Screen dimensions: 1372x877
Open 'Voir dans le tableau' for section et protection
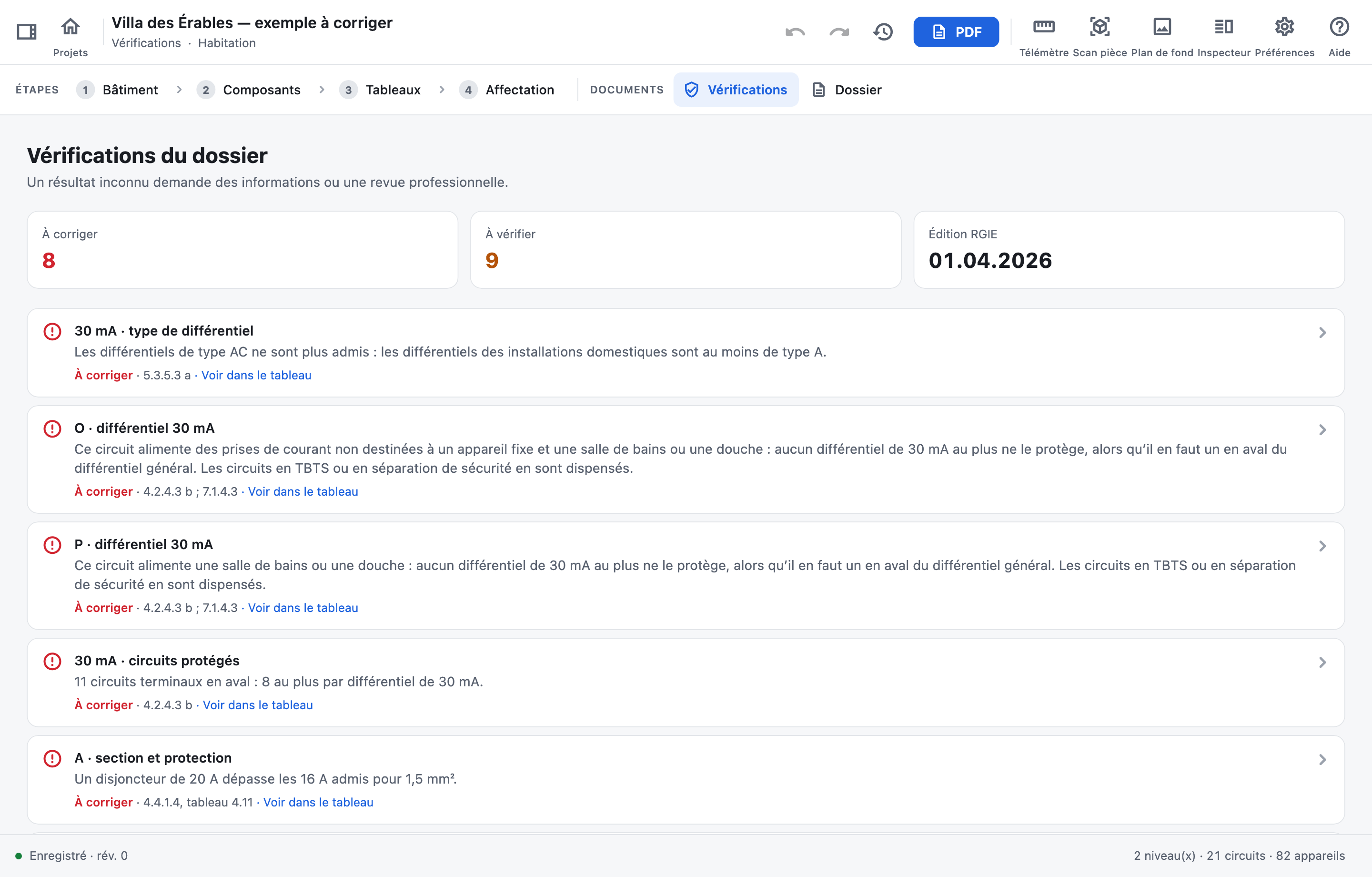point(318,802)
